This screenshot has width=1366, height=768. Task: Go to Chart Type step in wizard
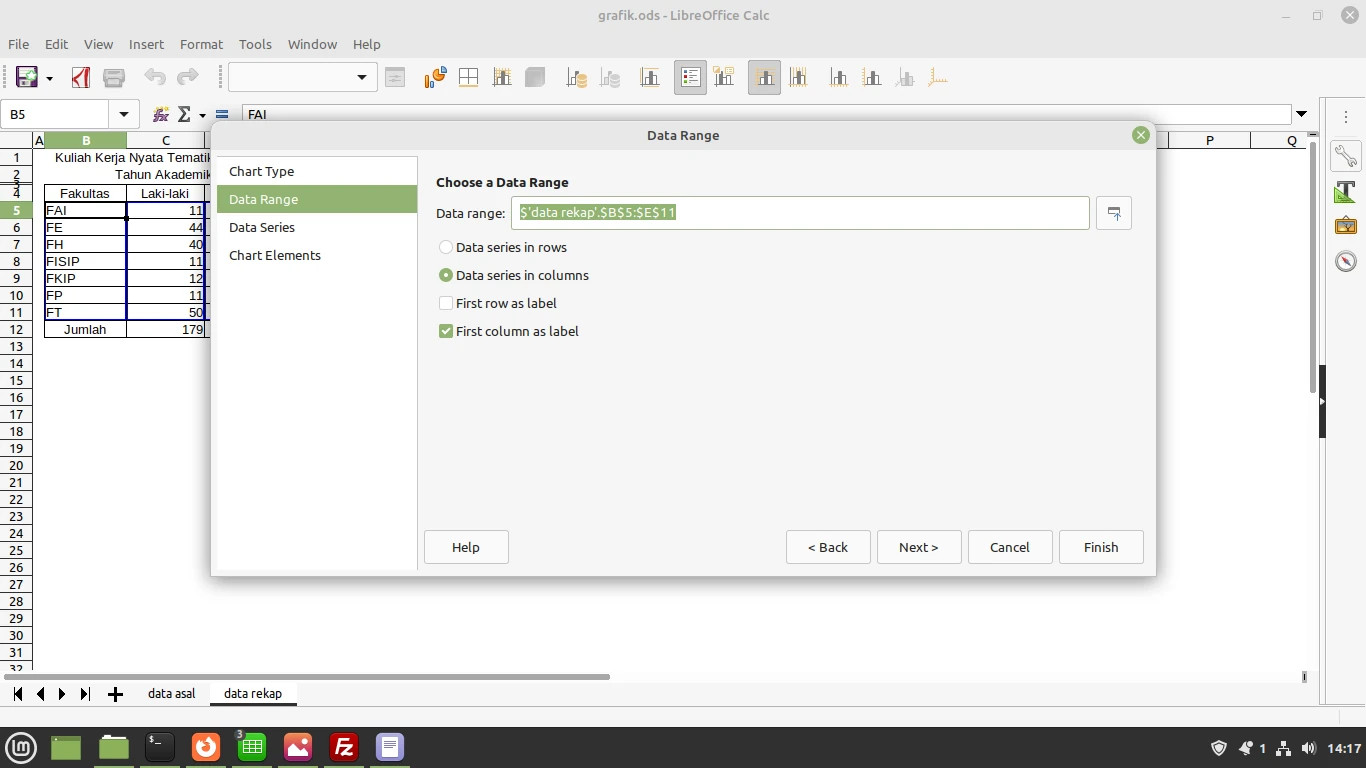point(316,171)
